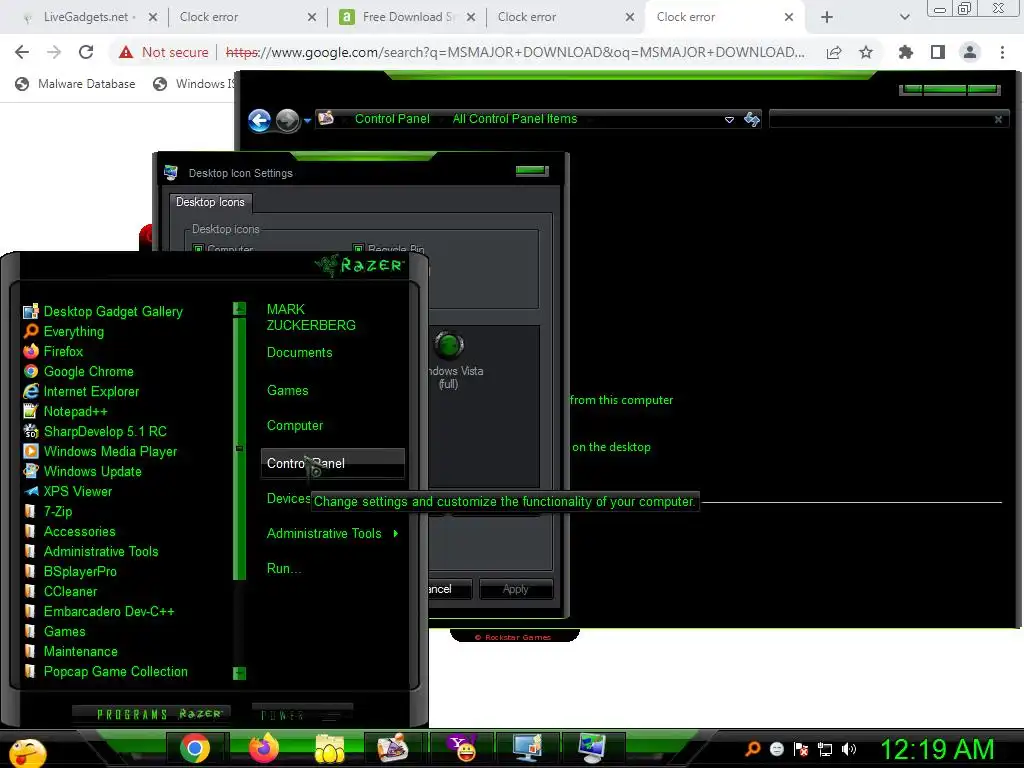Viewport: 1024px width, 768px height.
Task: Click All Control Panel Items breadcrumb
Action: click(x=515, y=119)
